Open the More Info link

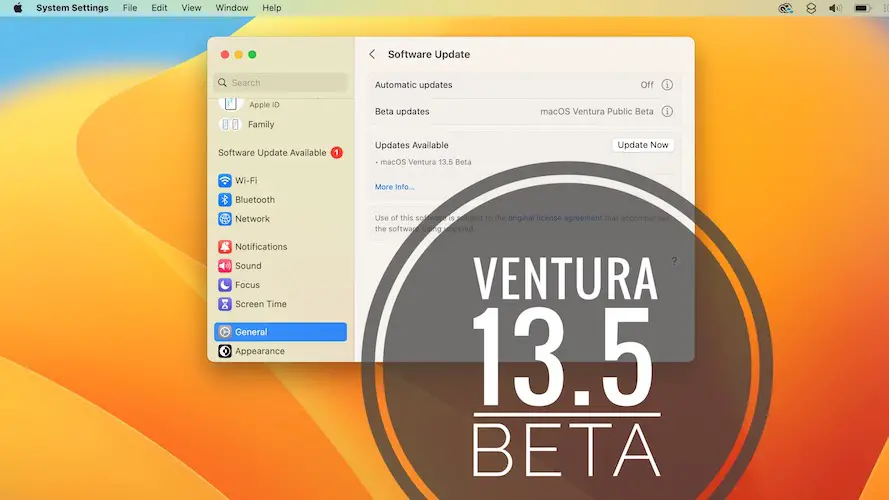click(x=394, y=187)
